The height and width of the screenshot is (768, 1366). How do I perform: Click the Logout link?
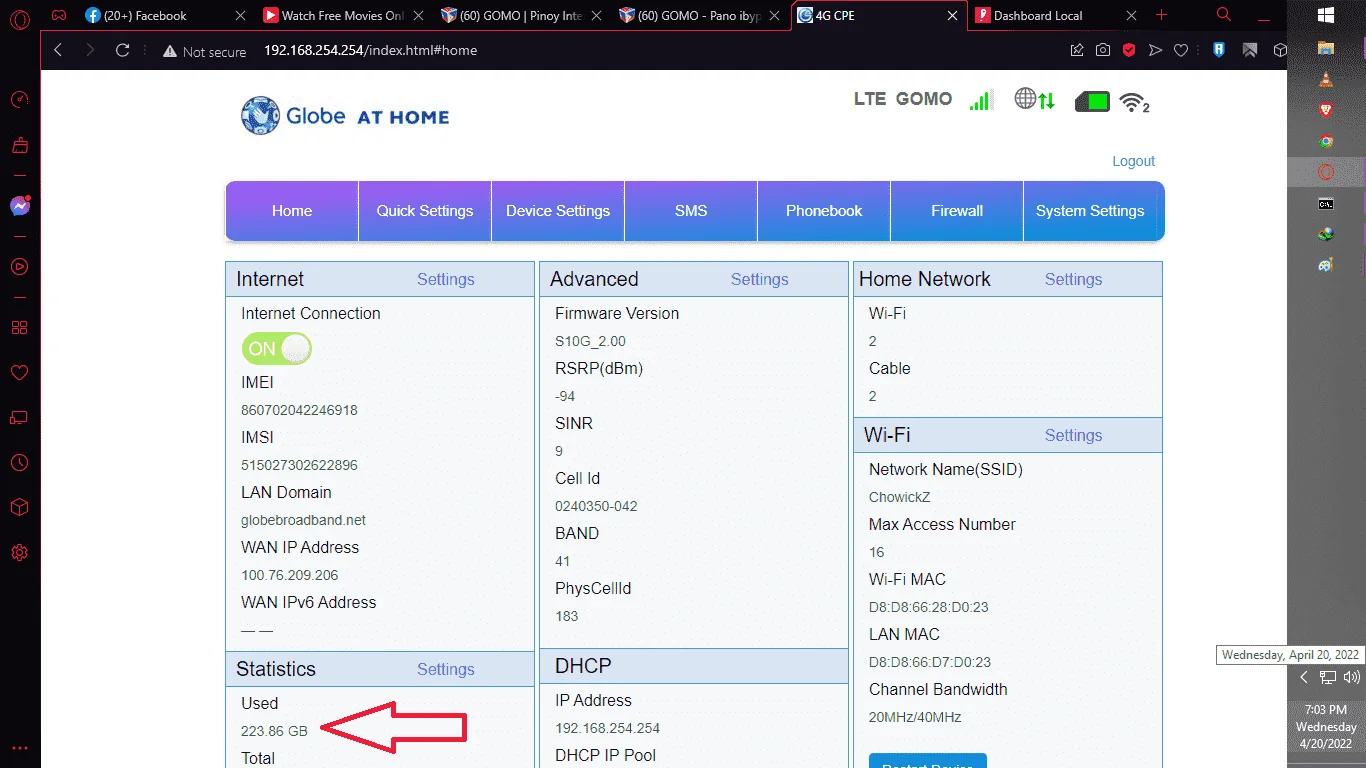(x=1134, y=161)
